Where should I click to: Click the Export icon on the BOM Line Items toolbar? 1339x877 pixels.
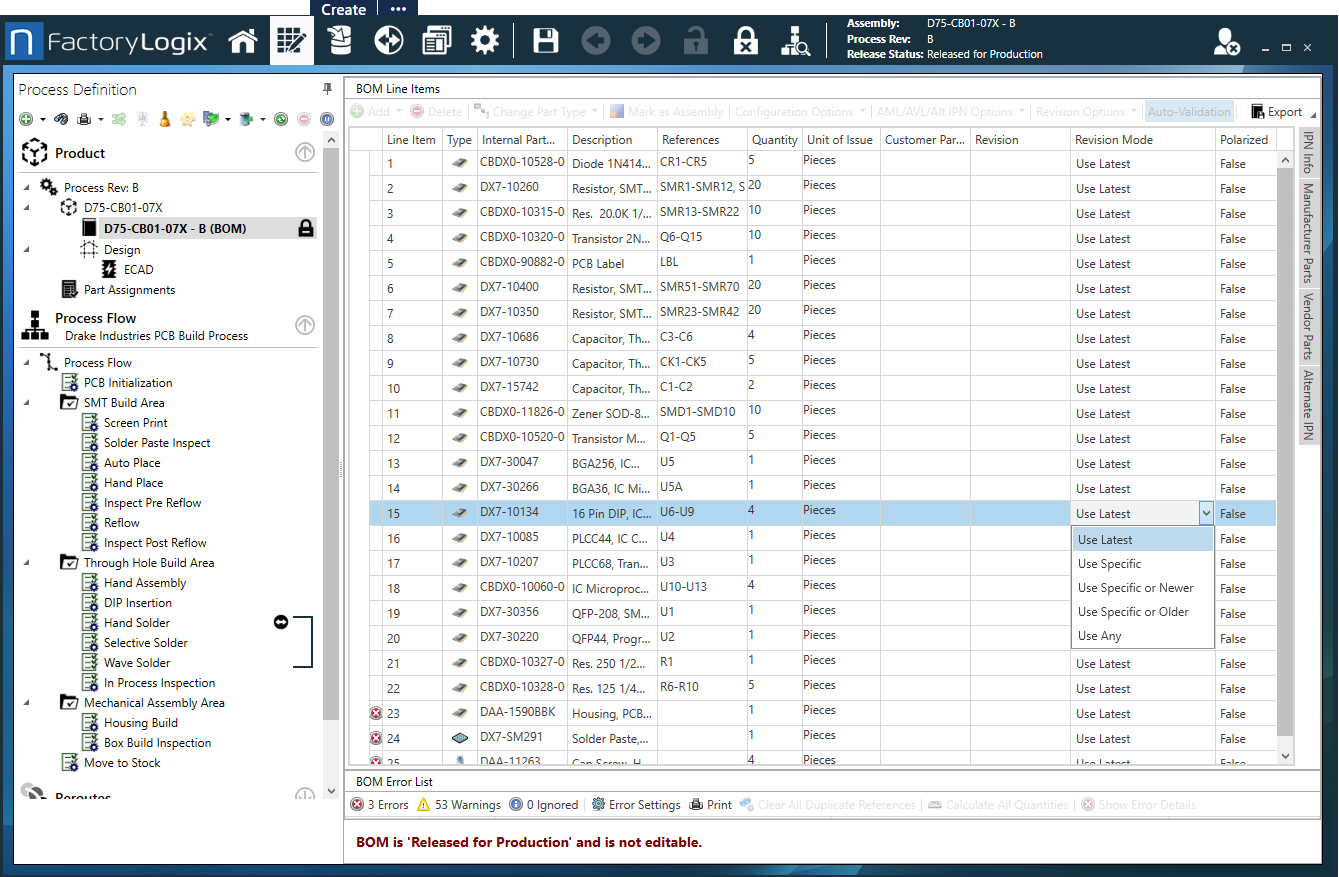coord(1258,111)
